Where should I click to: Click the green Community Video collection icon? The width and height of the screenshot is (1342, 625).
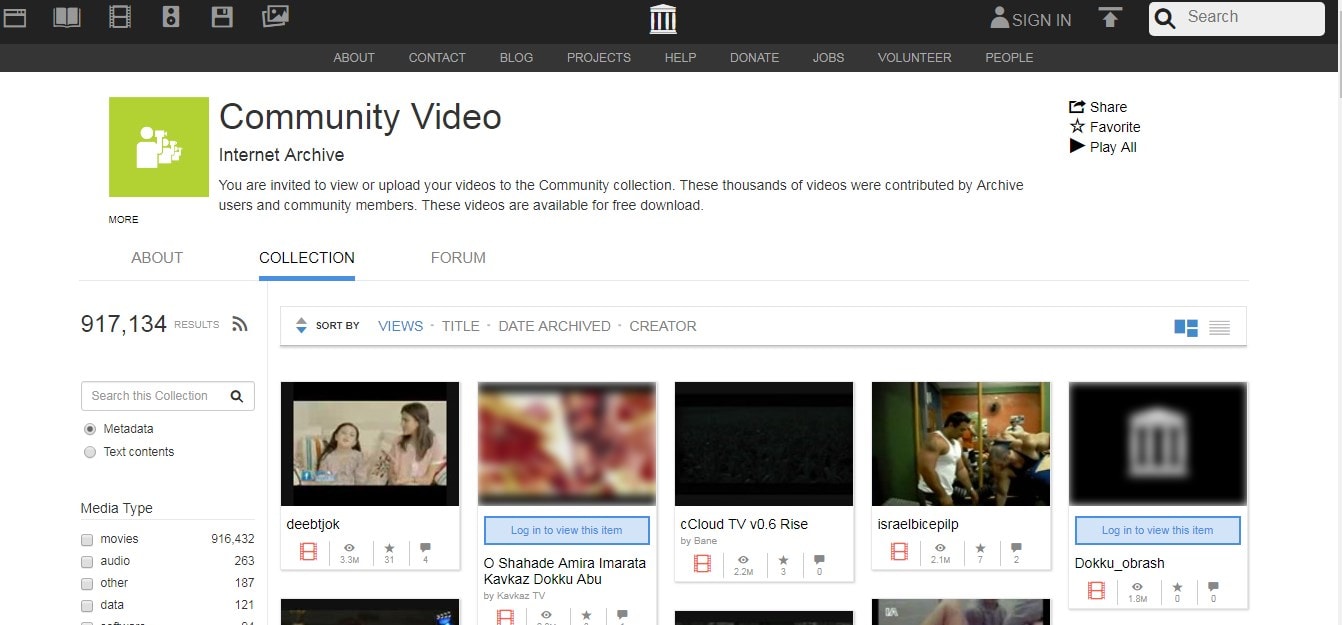pyautogui.click(x=159, y=147)
